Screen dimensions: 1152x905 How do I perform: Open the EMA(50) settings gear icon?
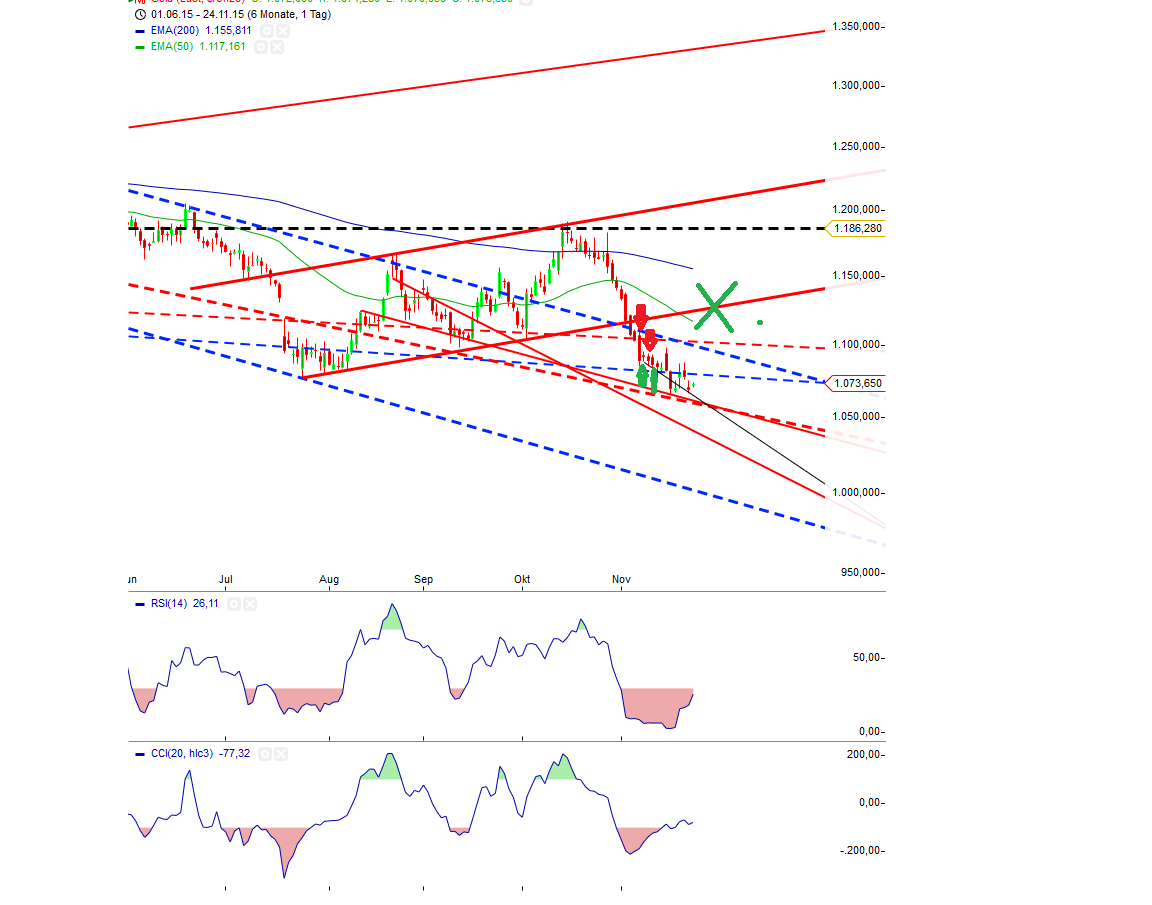click(x=261, y=46)
